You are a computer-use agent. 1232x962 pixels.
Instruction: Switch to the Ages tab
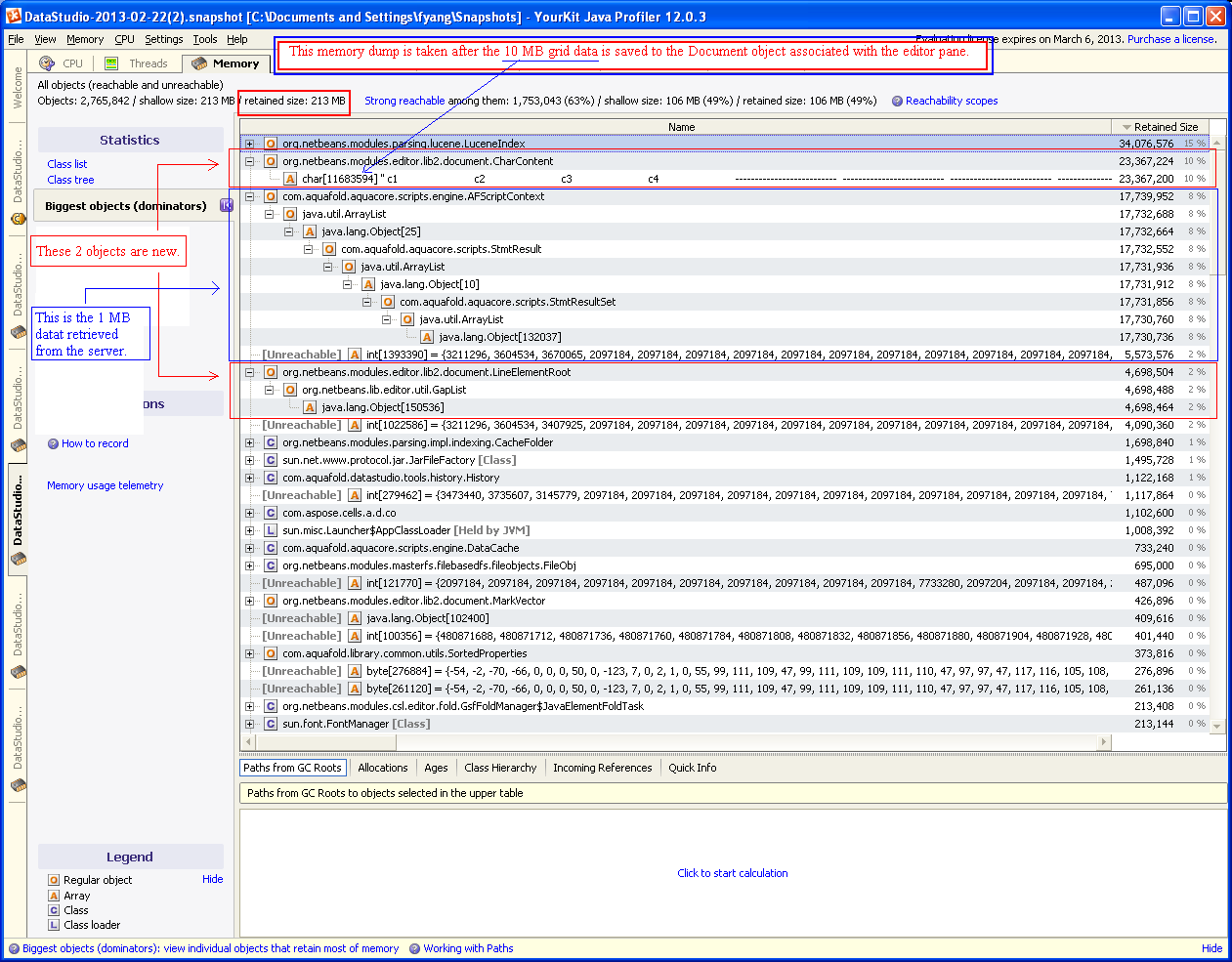coord(436,768)
